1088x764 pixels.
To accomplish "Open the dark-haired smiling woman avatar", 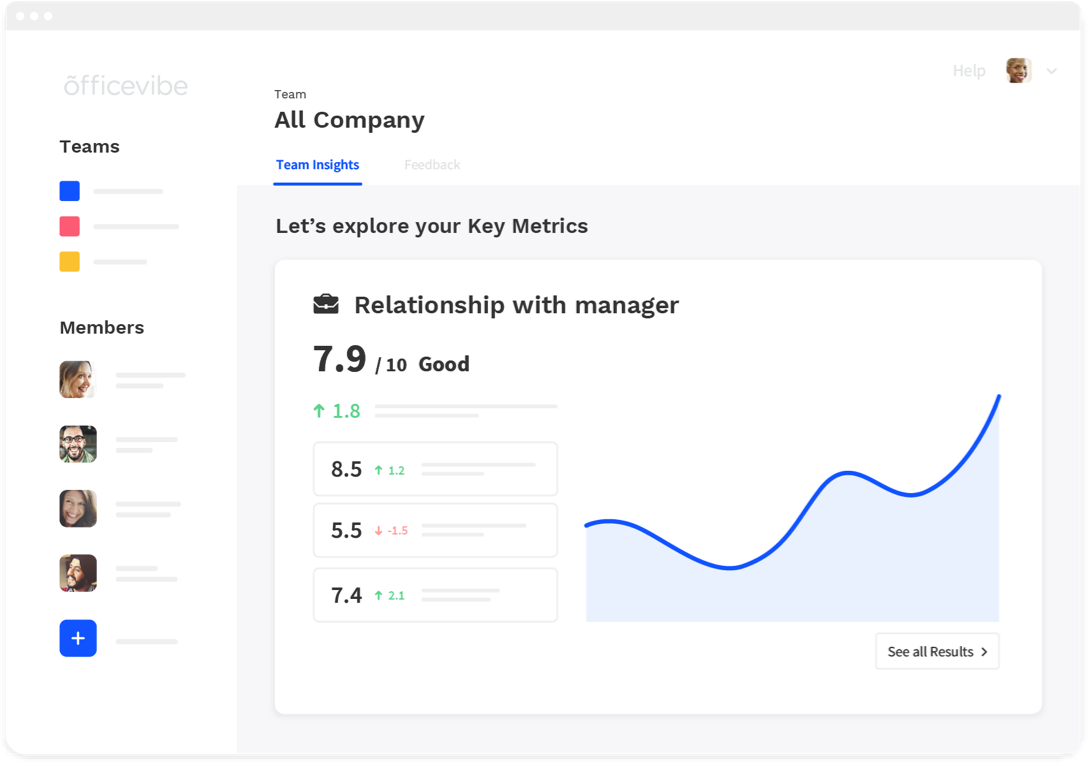I will click(x=78, y=509).
